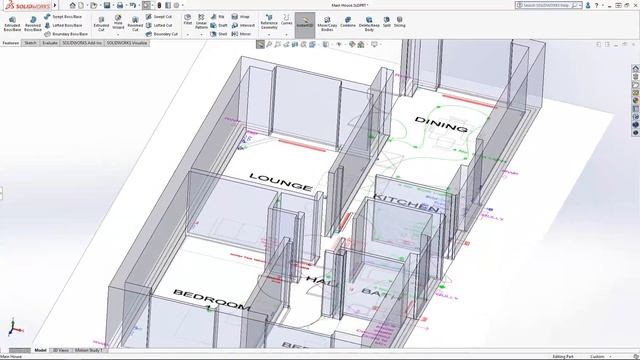Select the Revolved Cut tool
This screenshot has width=640, height=360.
coord(135,24)
